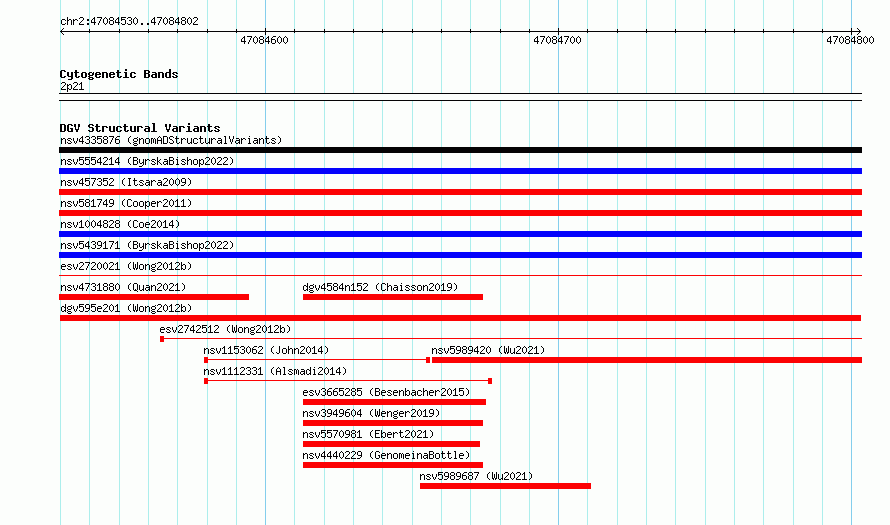The height and width of the screenshot is (525, 890).
Task: Click the blue nsv1004828 variant bar
Action: tap(460, 234)
